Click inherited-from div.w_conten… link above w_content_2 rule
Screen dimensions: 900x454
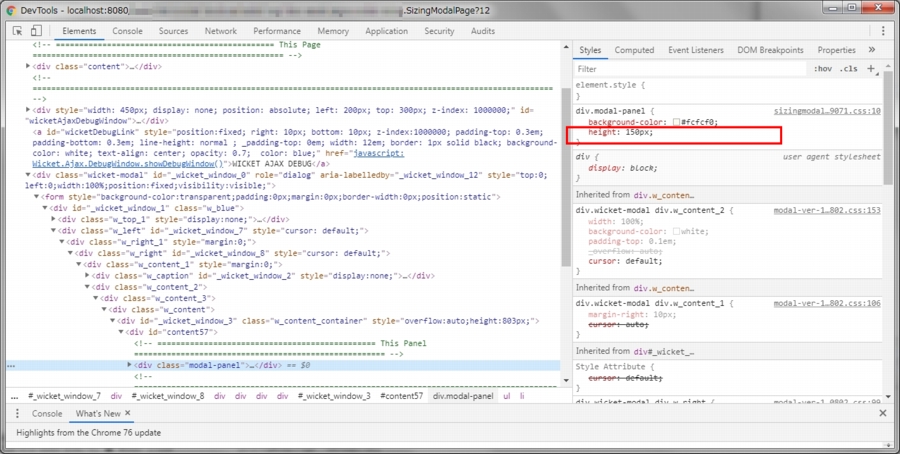coord(664,195)
